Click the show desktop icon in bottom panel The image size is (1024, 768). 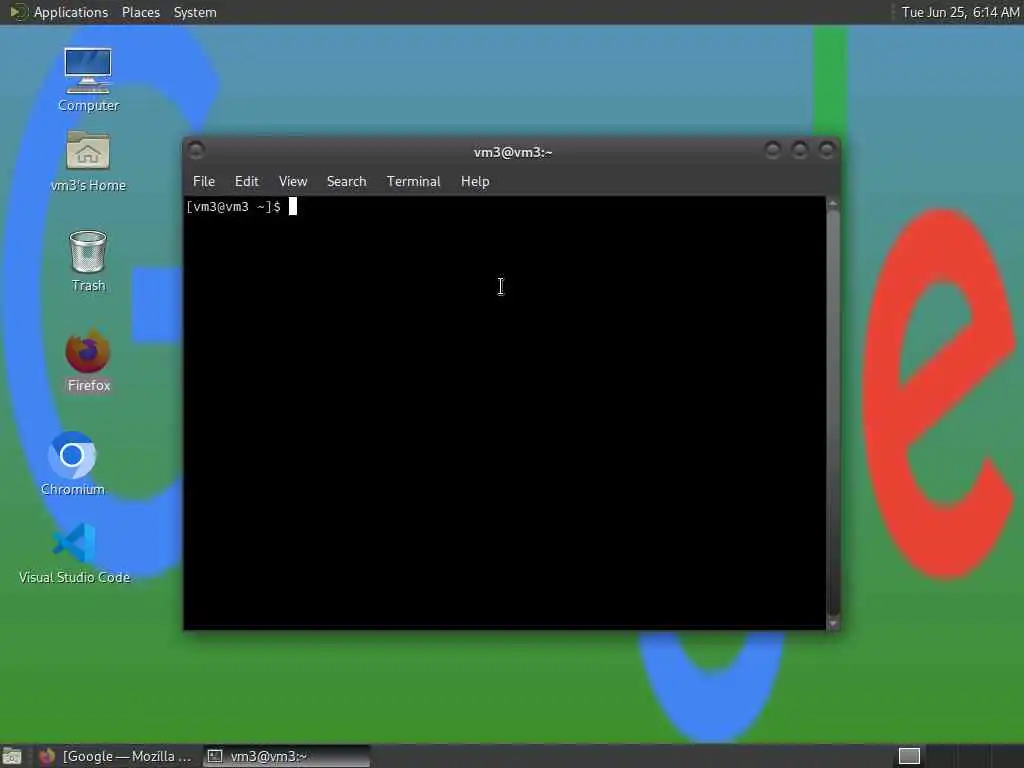(x=12, y=756)
